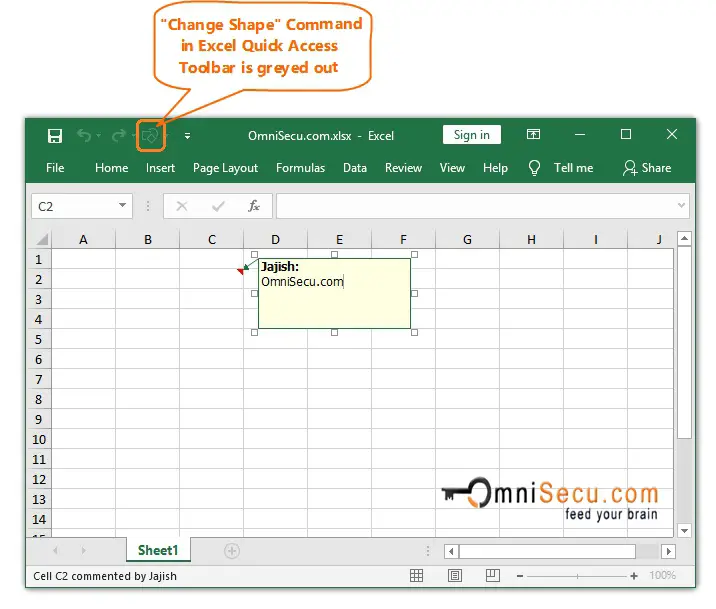
Task: Switch to the Help ribbon tab
Action: click(495, 168)
